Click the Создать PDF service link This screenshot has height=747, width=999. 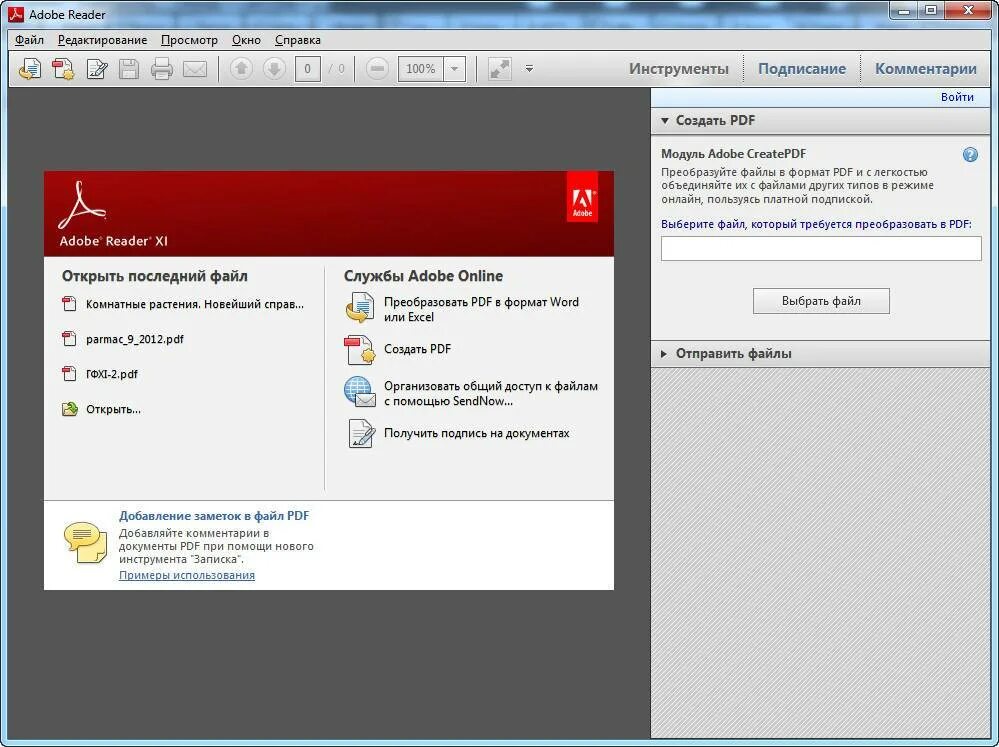tap(417, 349)
